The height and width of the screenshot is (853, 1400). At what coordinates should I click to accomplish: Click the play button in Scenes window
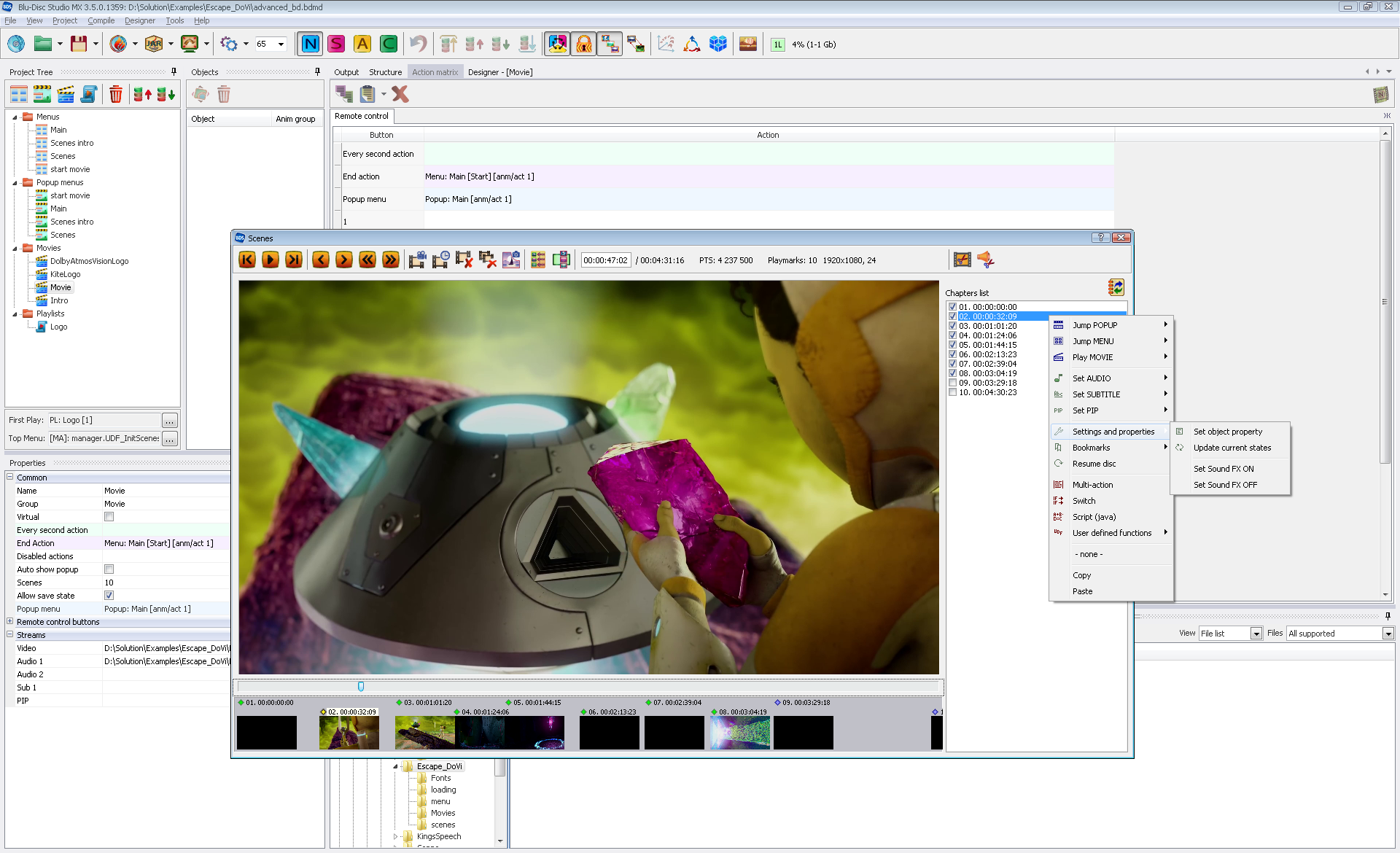[271, 260]
